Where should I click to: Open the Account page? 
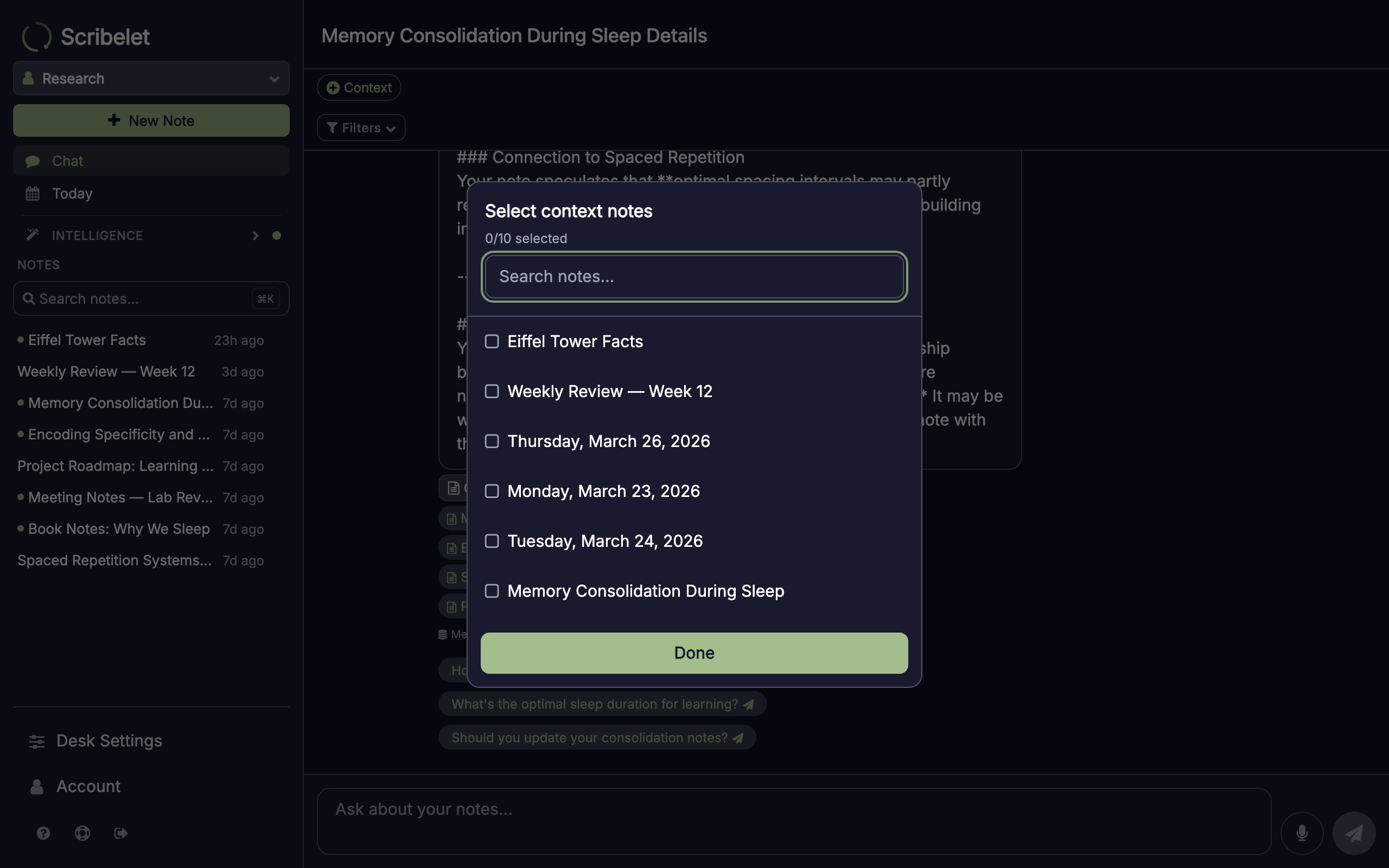click(x=151, y=787)
